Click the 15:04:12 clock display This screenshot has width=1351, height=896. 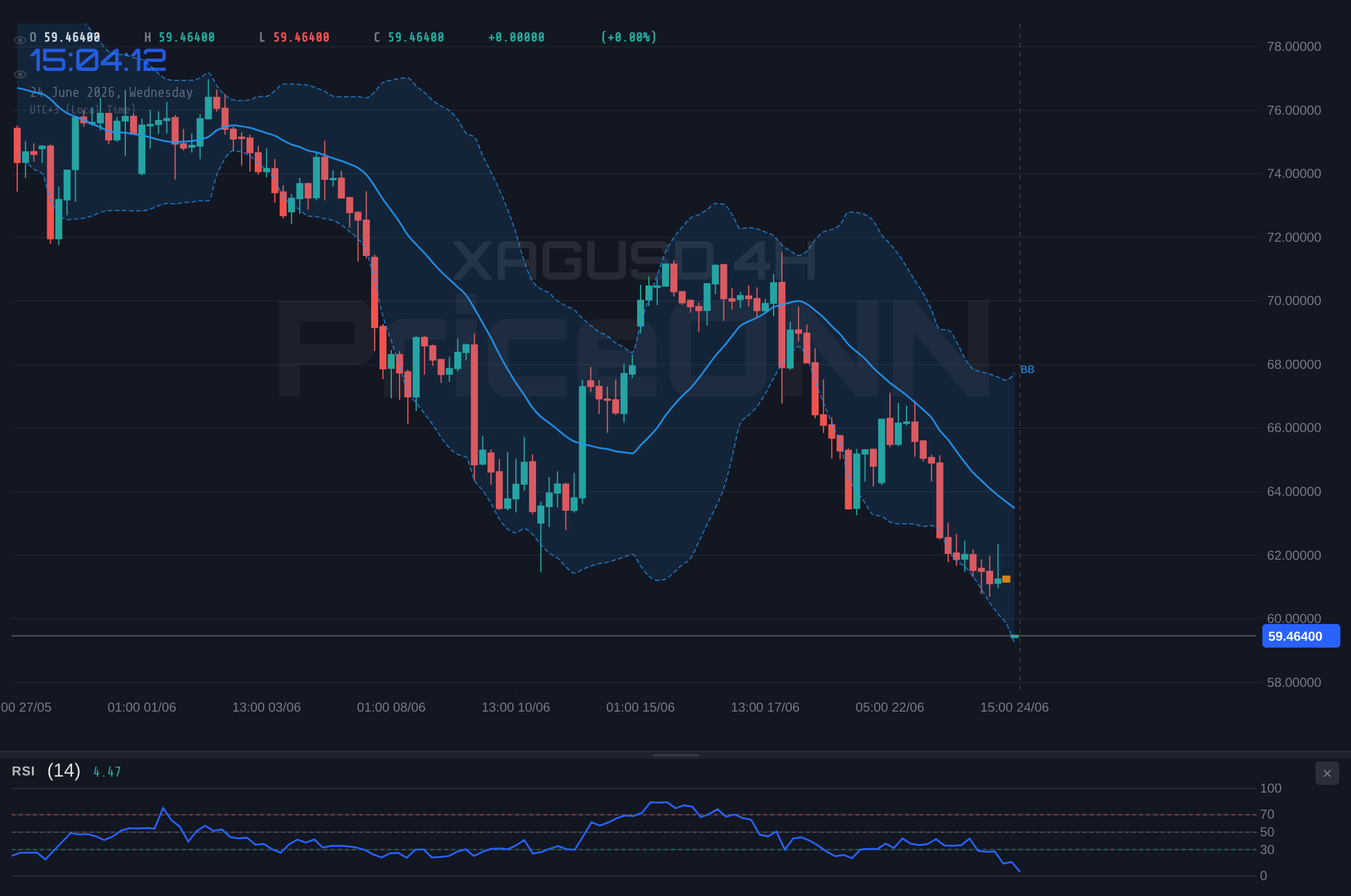[98, 60]
